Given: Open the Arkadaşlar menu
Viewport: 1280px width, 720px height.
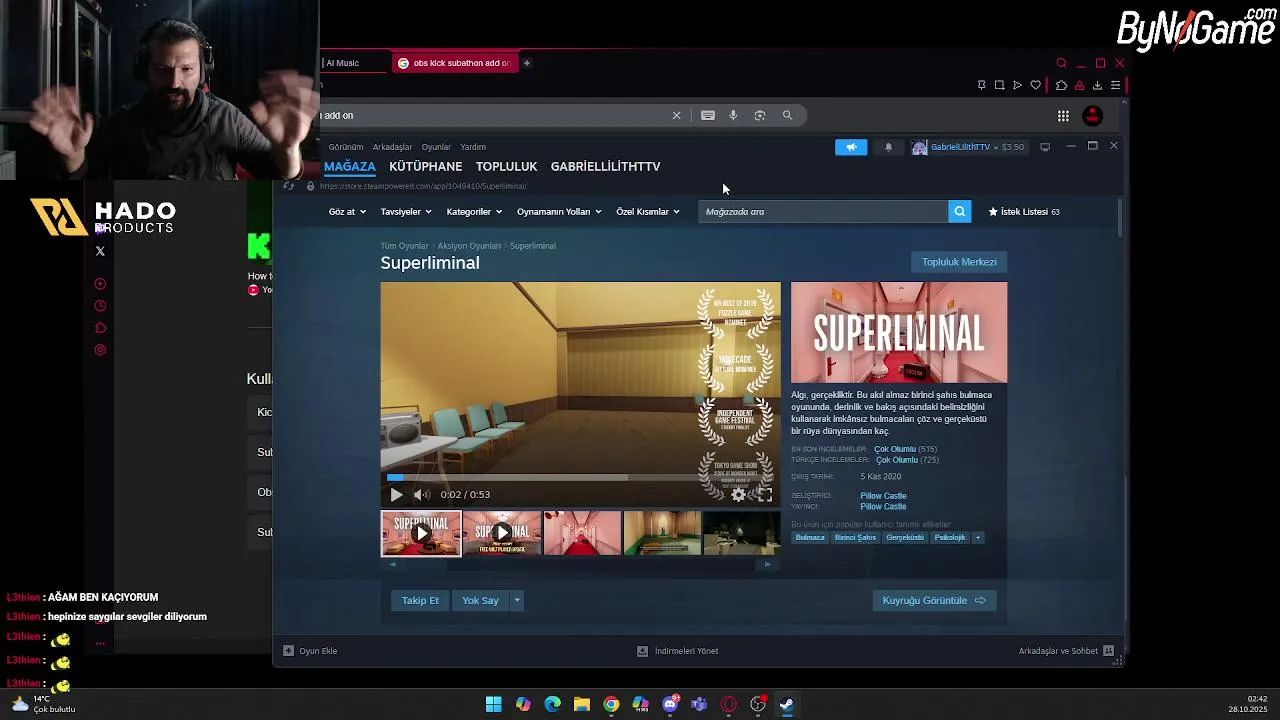Looking at the screenshot, I should coord(392,147).
